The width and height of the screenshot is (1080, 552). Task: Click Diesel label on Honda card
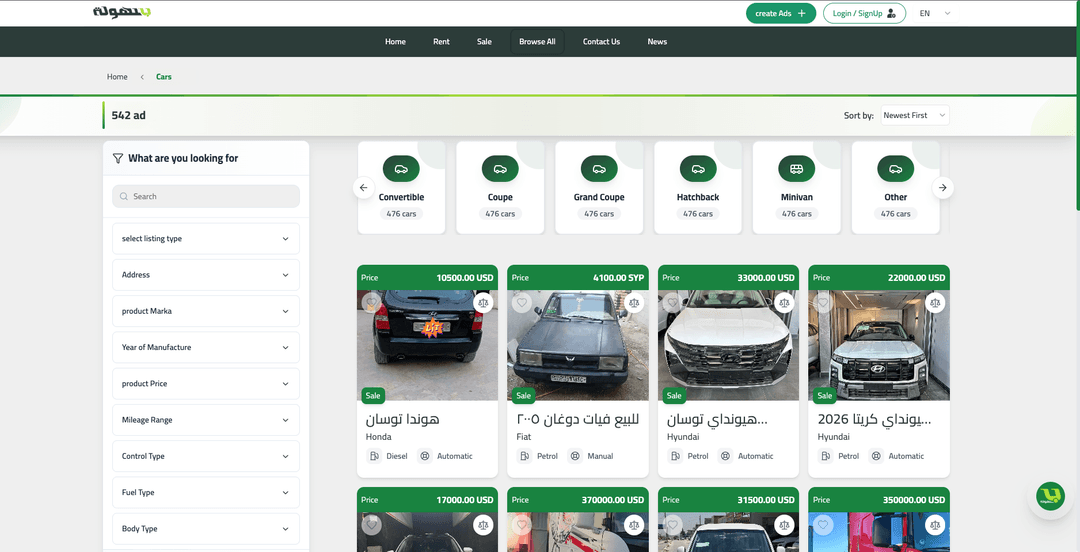[397, 456]
